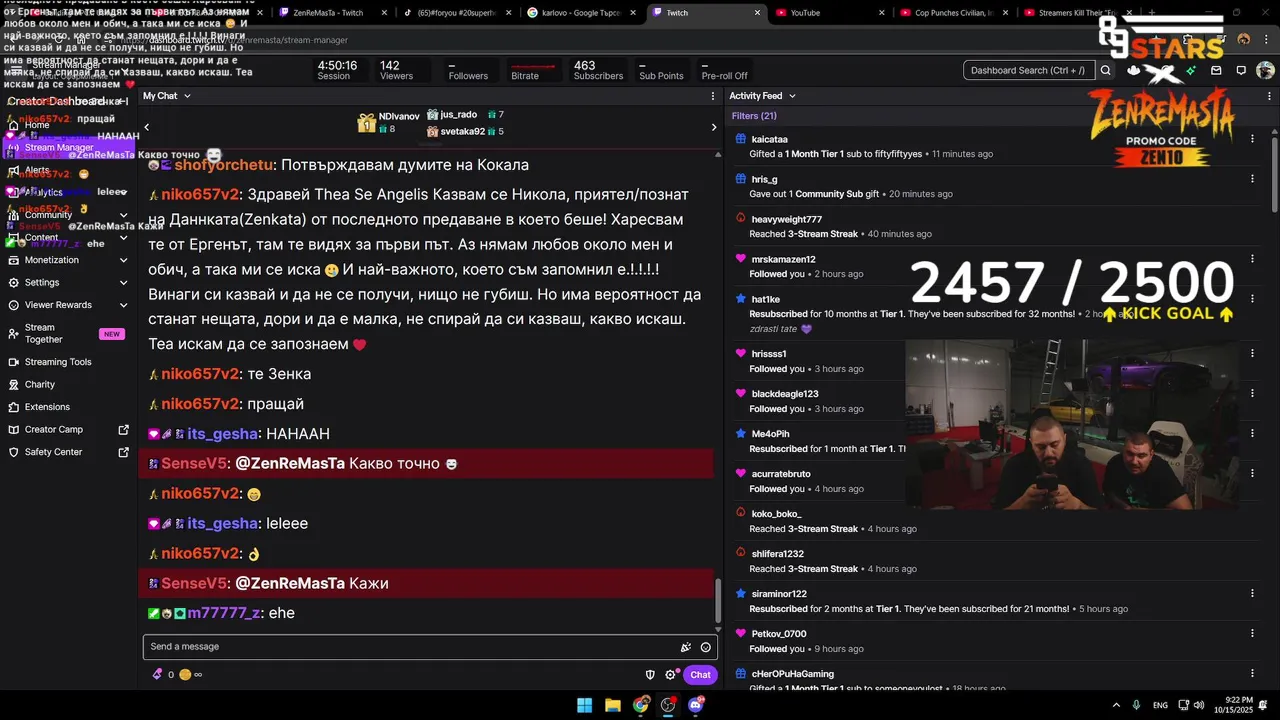Open My Chat panel three-dot menu
This screenshot has height=720, width=1280.
713,96
